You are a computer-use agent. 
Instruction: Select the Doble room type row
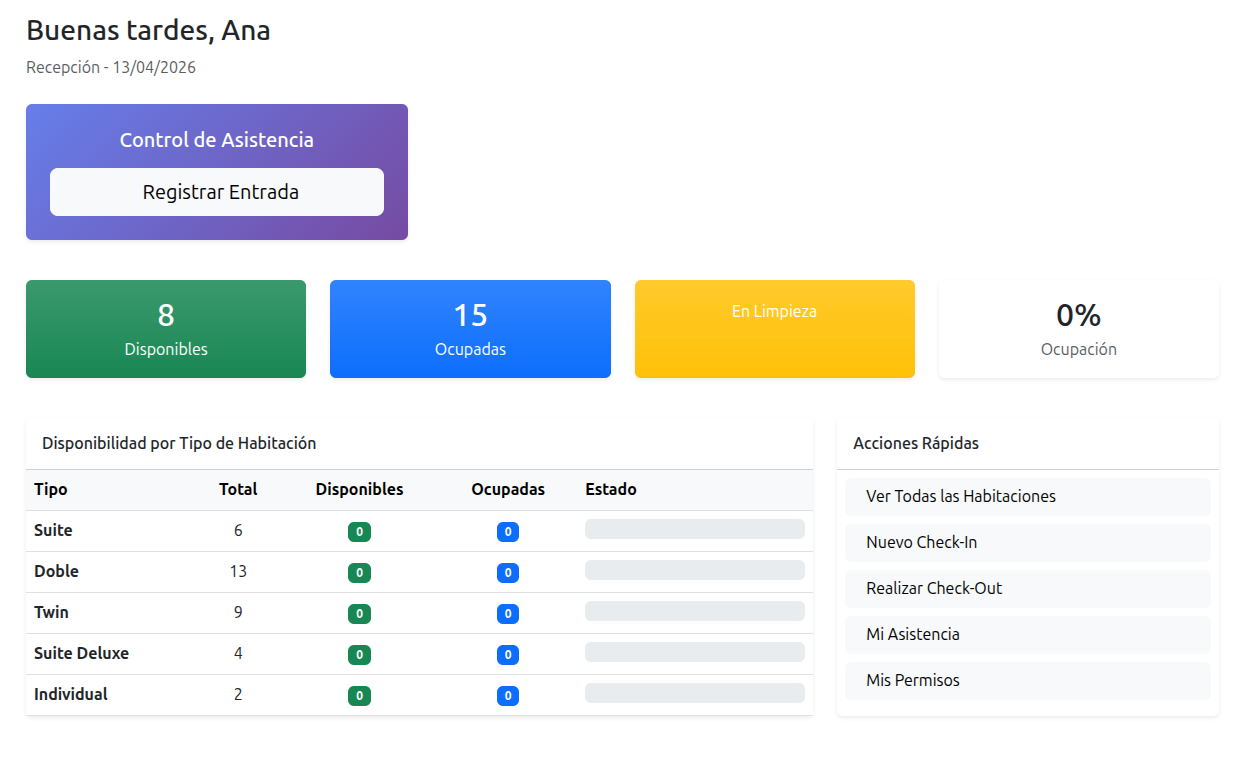[56, 572]
